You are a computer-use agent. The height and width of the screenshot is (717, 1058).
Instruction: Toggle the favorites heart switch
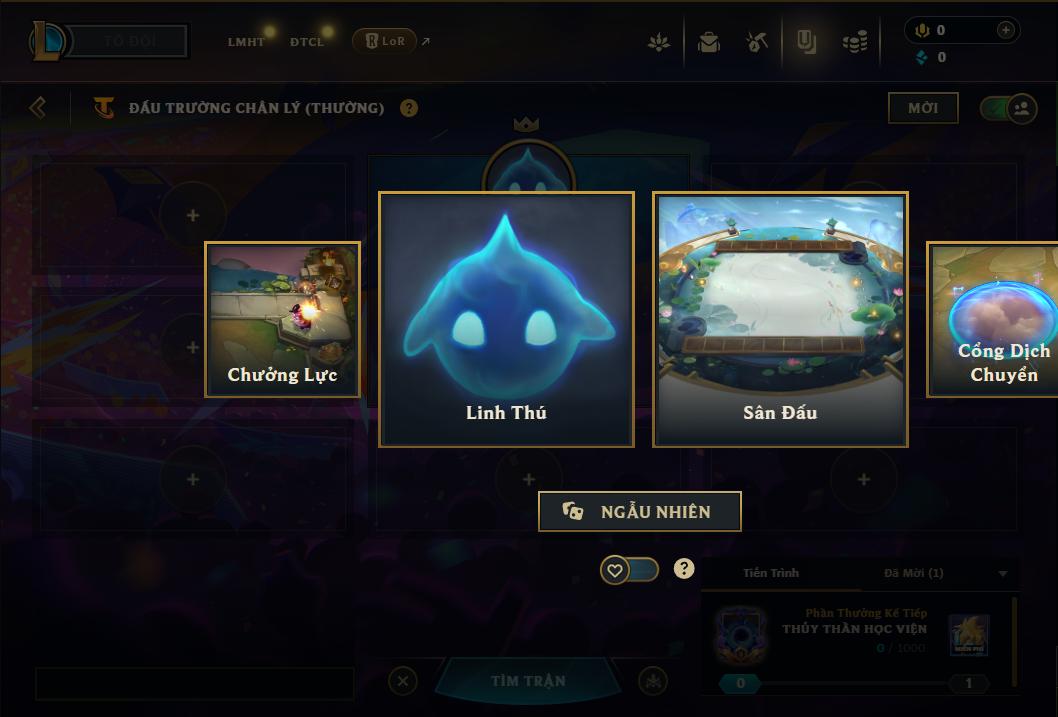(629, 571)
